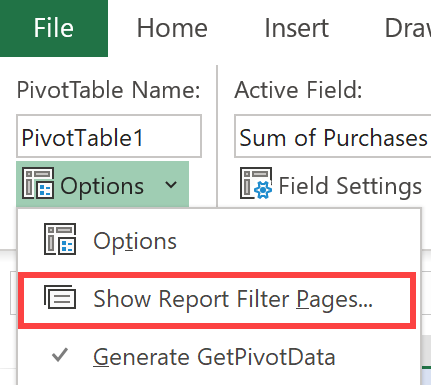Screen dimensions: 431x385
Task: Click the Active Field label
Action: (x=298, y=90)
